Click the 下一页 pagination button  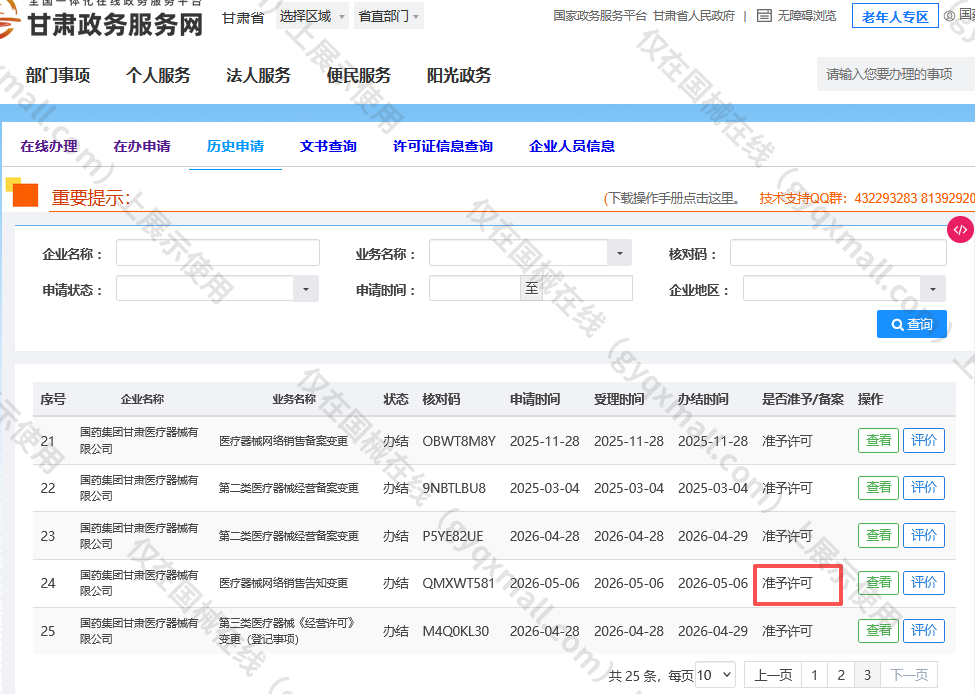(x=908, y=675)
